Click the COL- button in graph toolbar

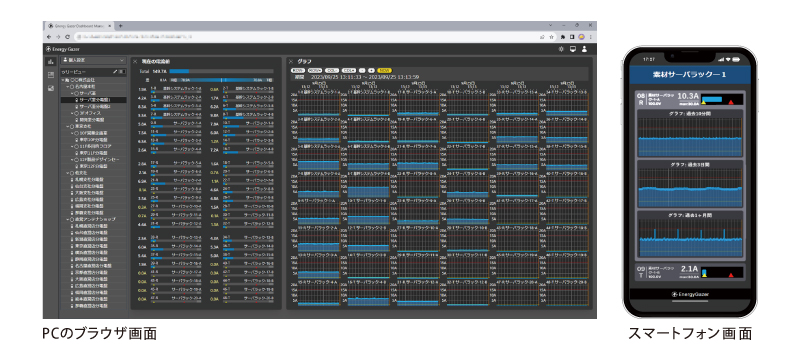[332, 70]
